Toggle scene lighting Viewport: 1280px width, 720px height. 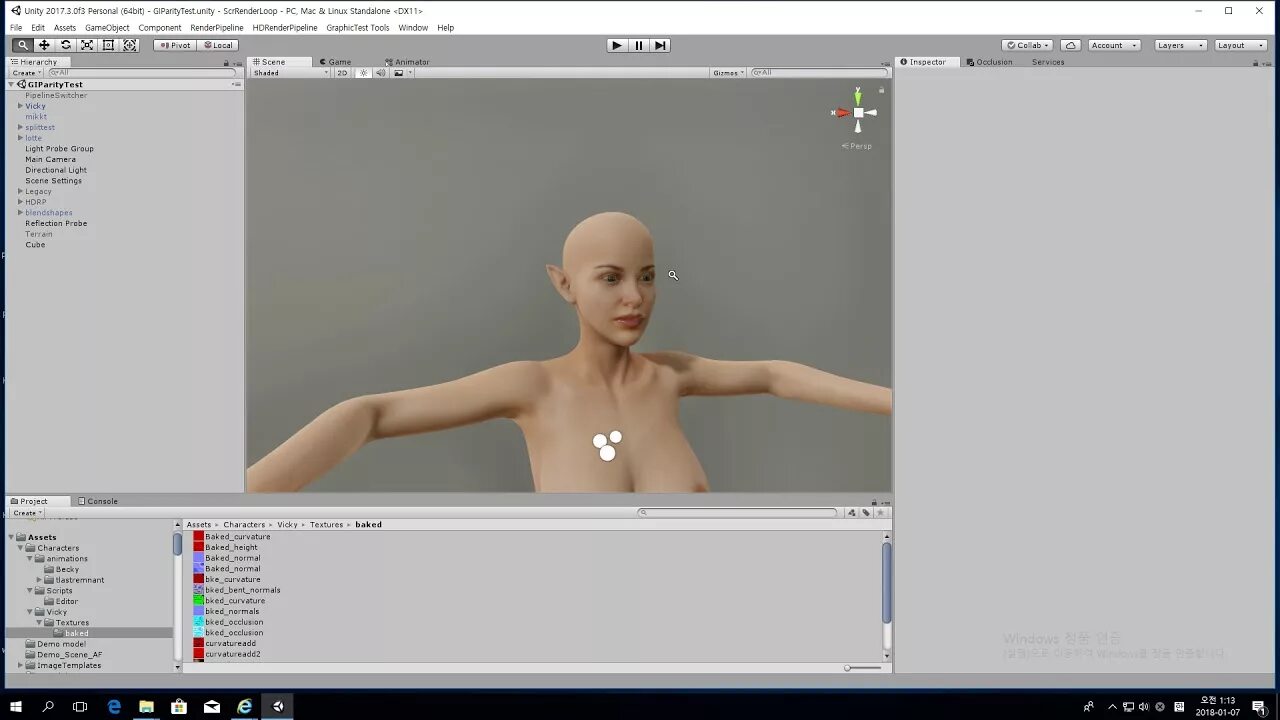364,73
